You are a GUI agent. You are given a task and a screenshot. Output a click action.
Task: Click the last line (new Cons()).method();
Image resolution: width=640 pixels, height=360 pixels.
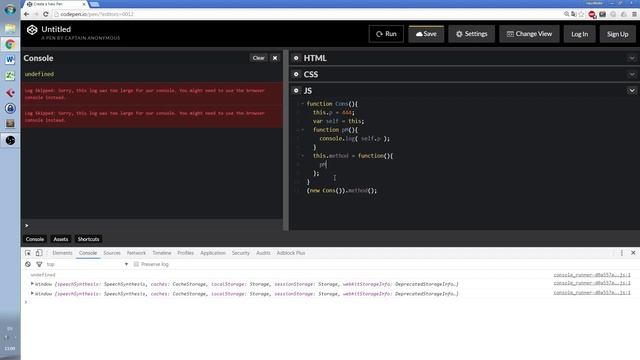(342, 191)
